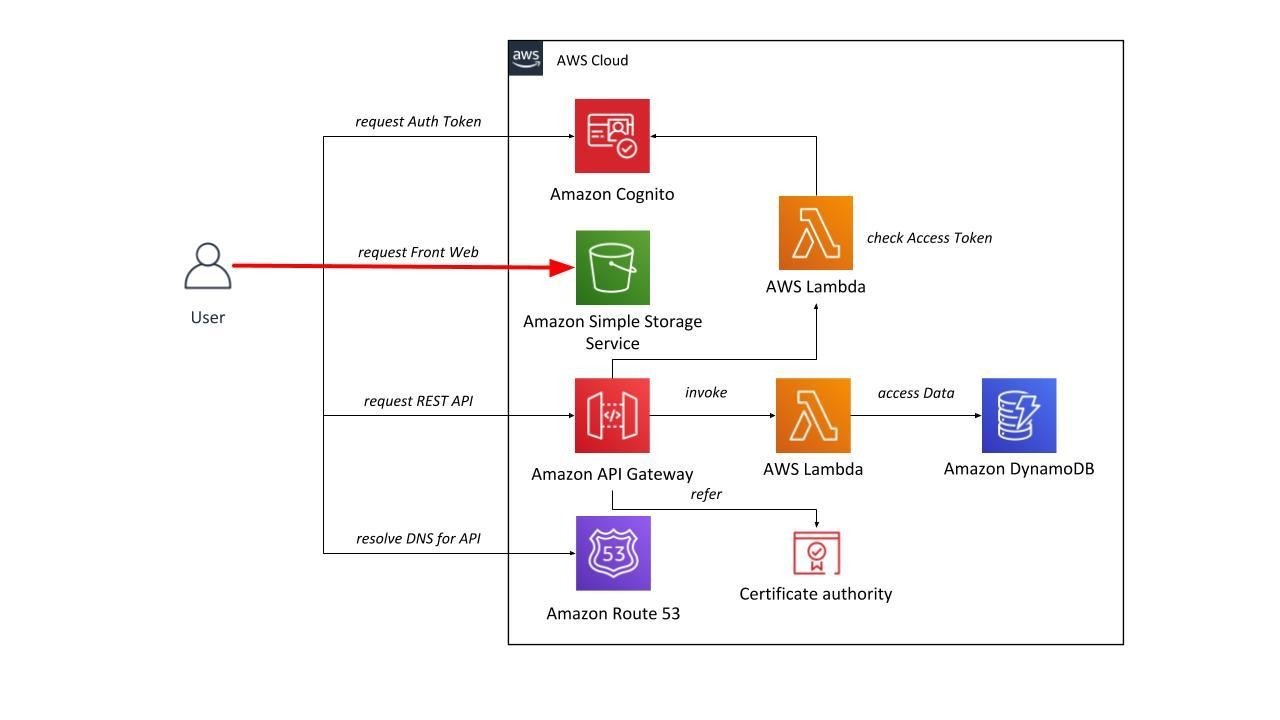Select the Amazon DynamoDB icon
This screenshot has width=1280, height=720.
[1019, 415]
